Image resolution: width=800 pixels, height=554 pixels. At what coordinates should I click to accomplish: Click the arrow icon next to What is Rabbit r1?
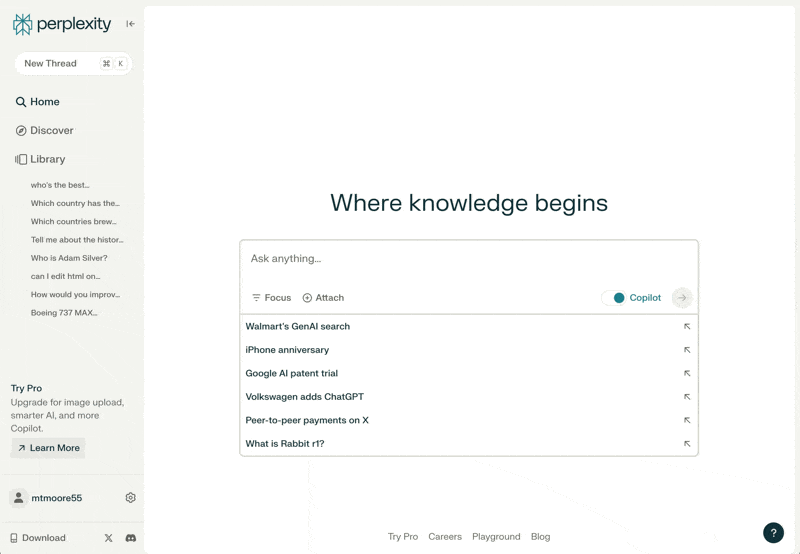(687, 444)
